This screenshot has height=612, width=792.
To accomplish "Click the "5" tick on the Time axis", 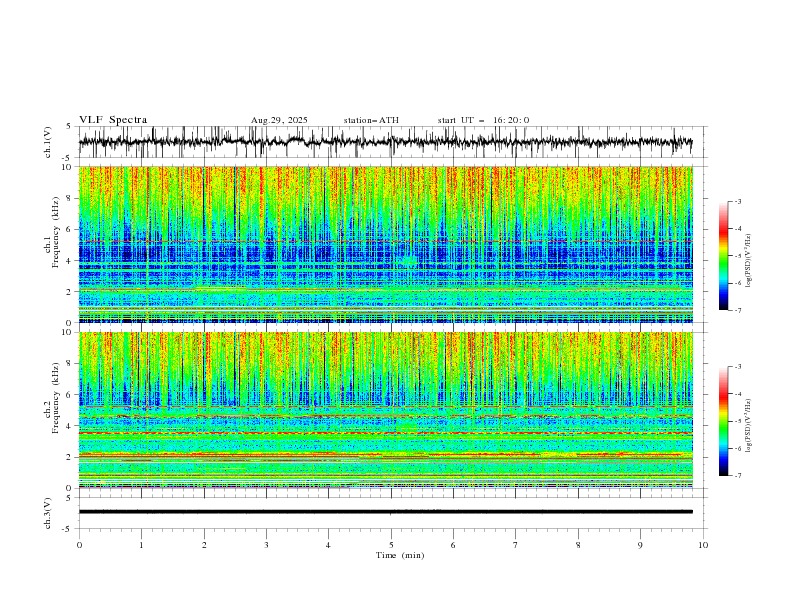I will [391, 545].
